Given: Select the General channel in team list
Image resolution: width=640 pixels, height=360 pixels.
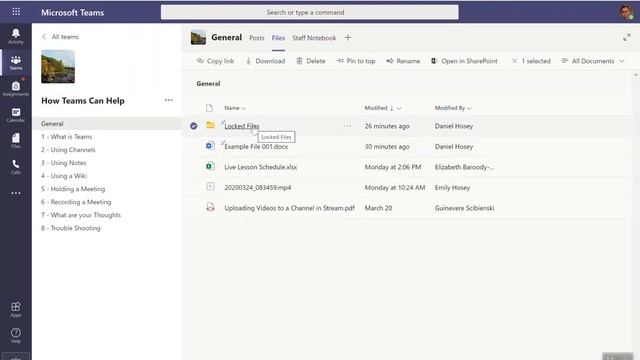Looking at the screenshot, I should click(107, 124).
